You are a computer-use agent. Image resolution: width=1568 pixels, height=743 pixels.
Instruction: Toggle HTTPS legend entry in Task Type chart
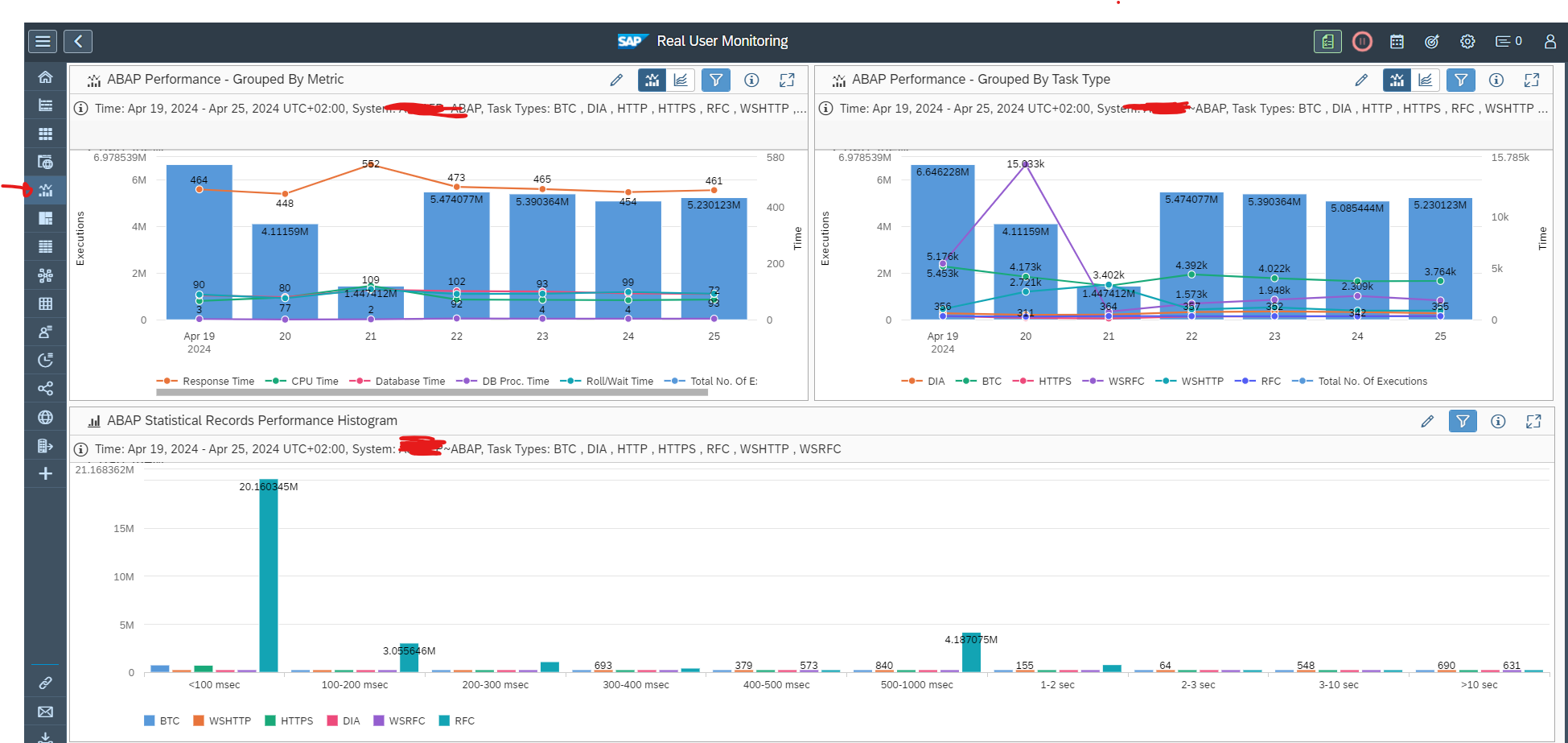pyautogui.click(x=1042, y=382)
